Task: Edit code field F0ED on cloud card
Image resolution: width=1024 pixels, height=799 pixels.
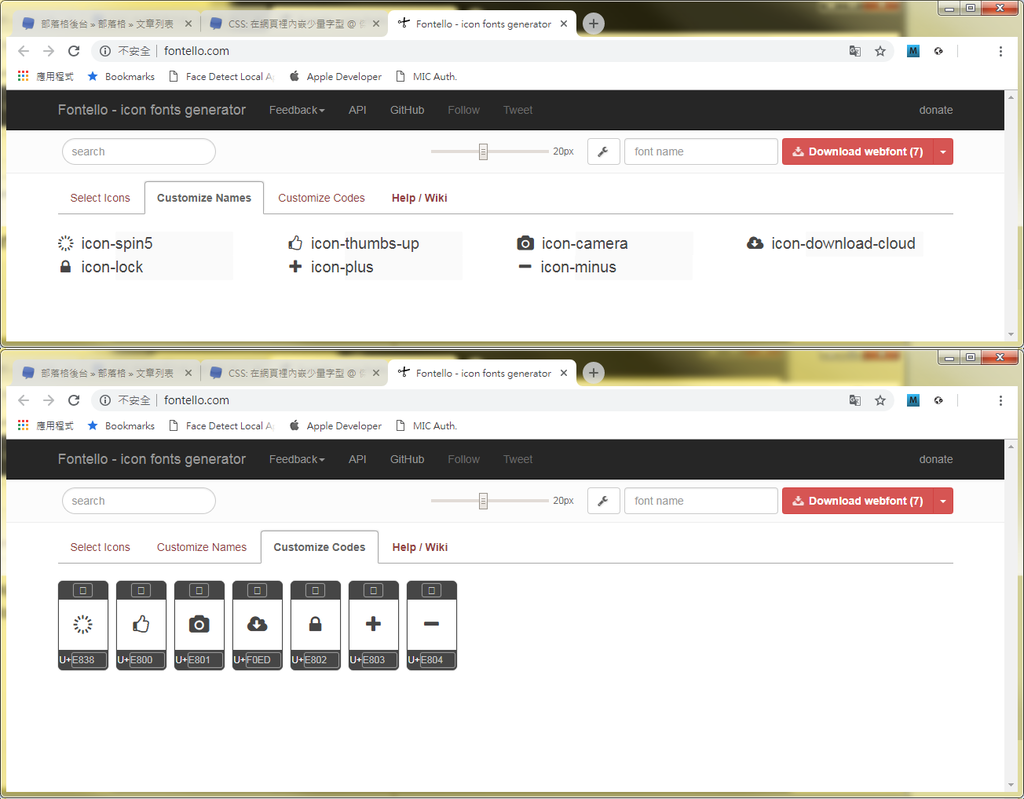Action: [263, 660]
